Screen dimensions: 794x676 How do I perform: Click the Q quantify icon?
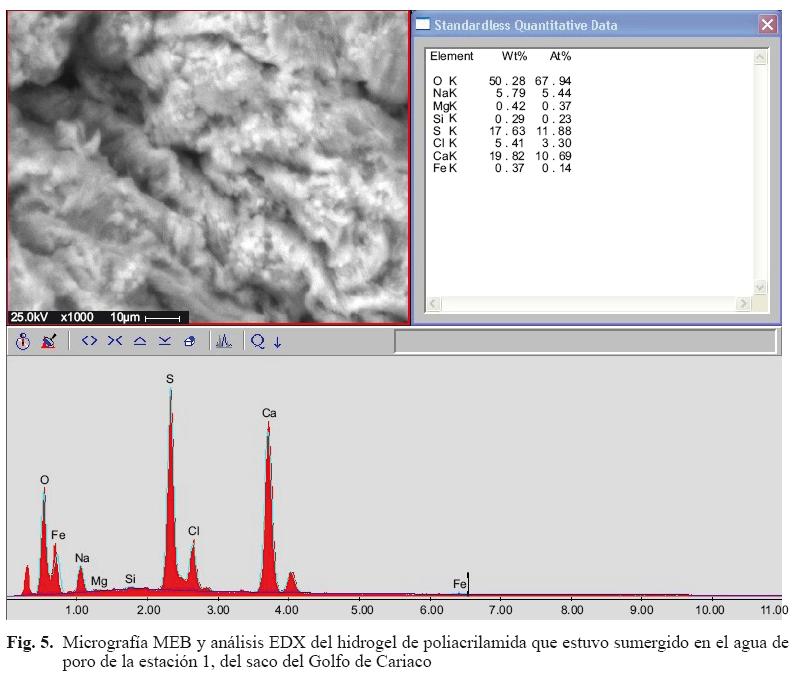pos(257,341)
